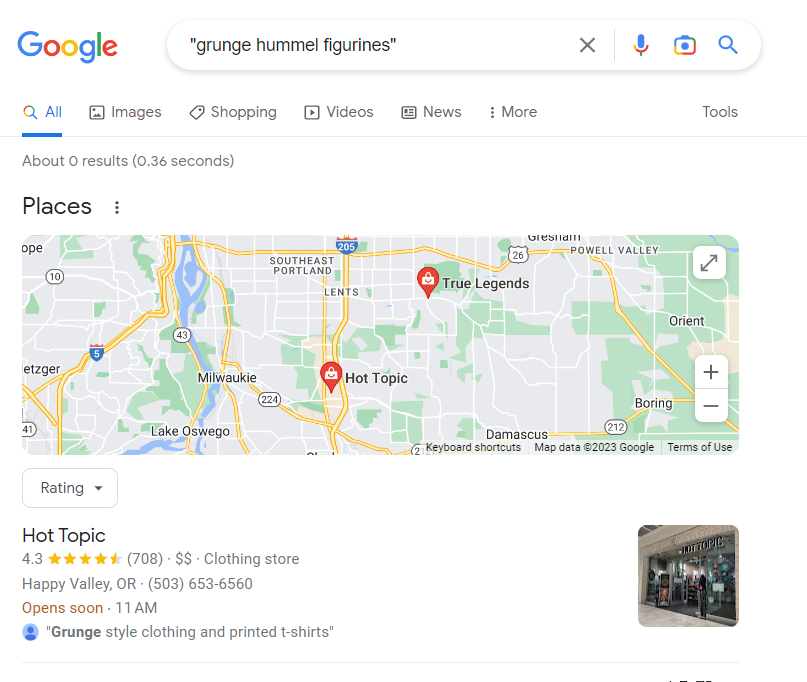
Task: Clear the search box with X icon
Action: 587,45
